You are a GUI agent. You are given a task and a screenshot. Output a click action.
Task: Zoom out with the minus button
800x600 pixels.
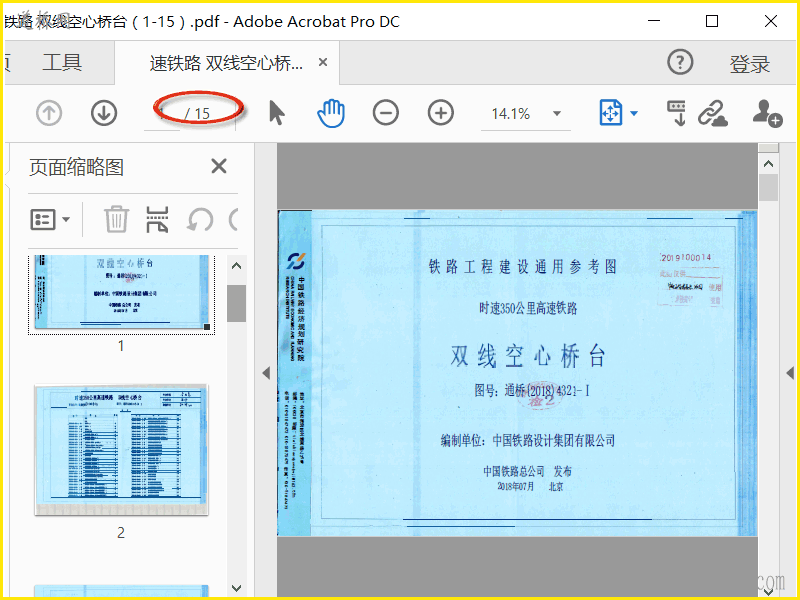click(x=386, y=113)
